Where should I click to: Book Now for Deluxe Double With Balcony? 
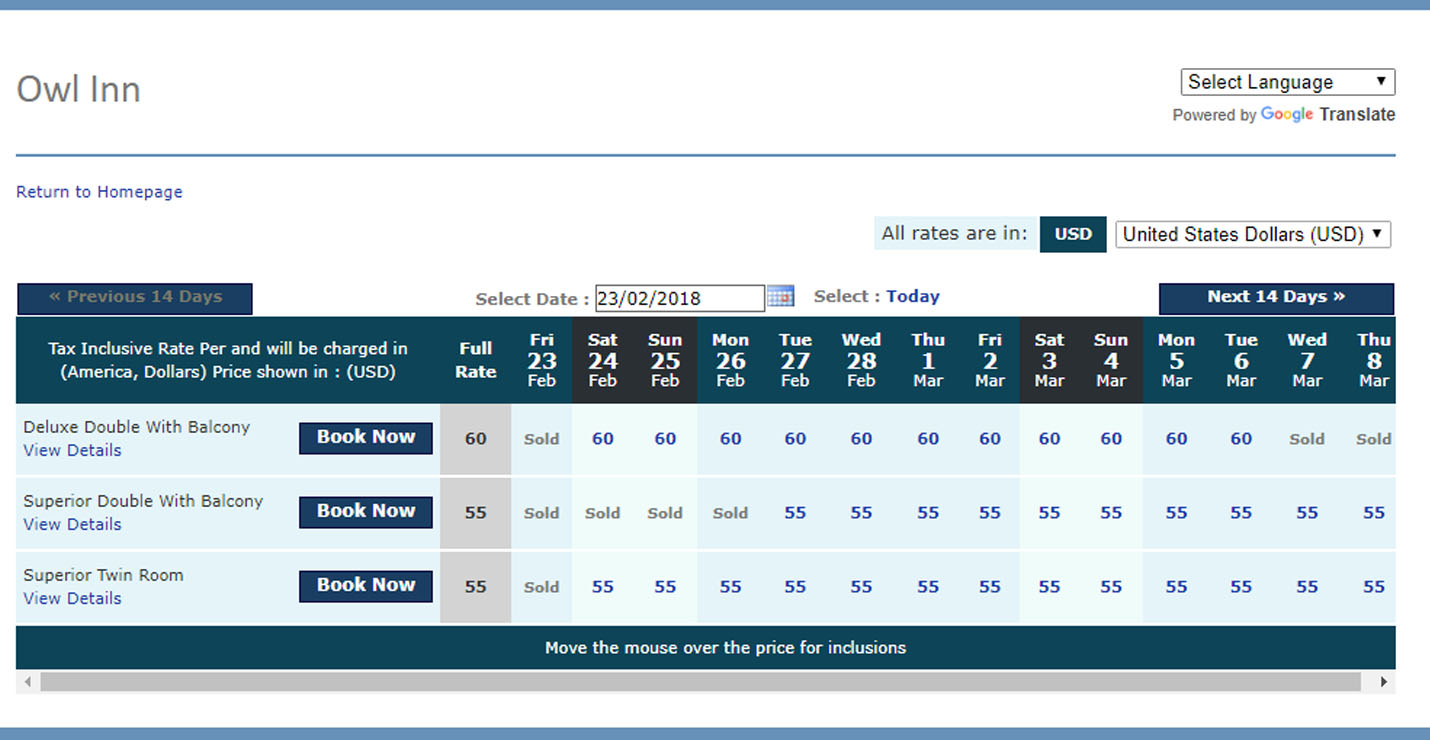click(x=365, y=437)
